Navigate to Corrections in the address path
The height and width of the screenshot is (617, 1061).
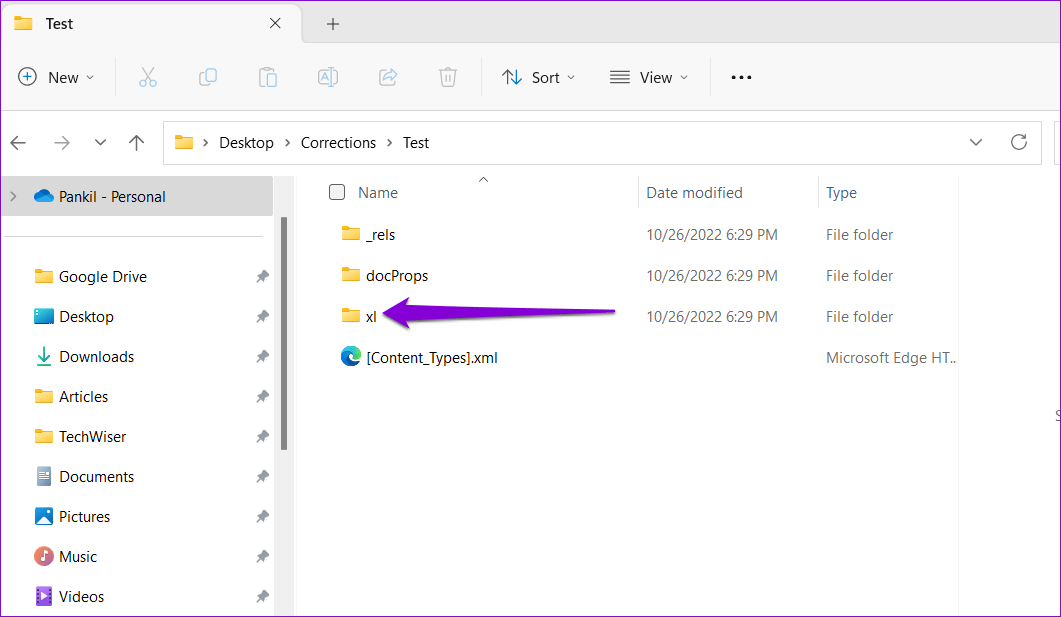[338, 143]
